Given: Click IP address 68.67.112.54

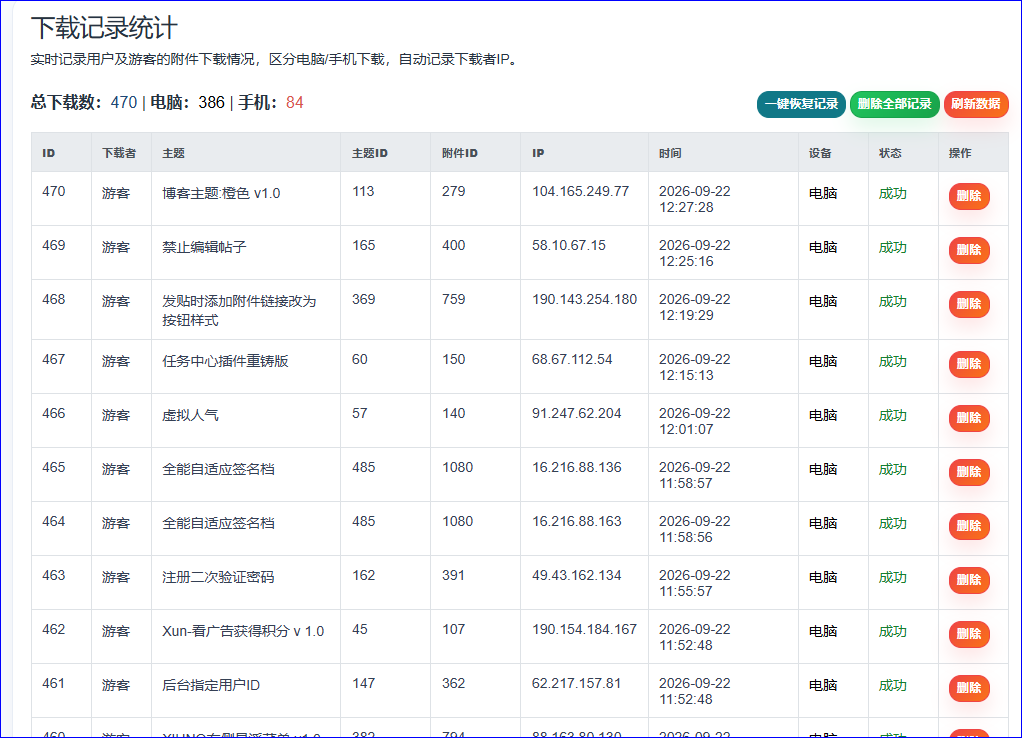Looking at the screenshot, I should (572, 360).
